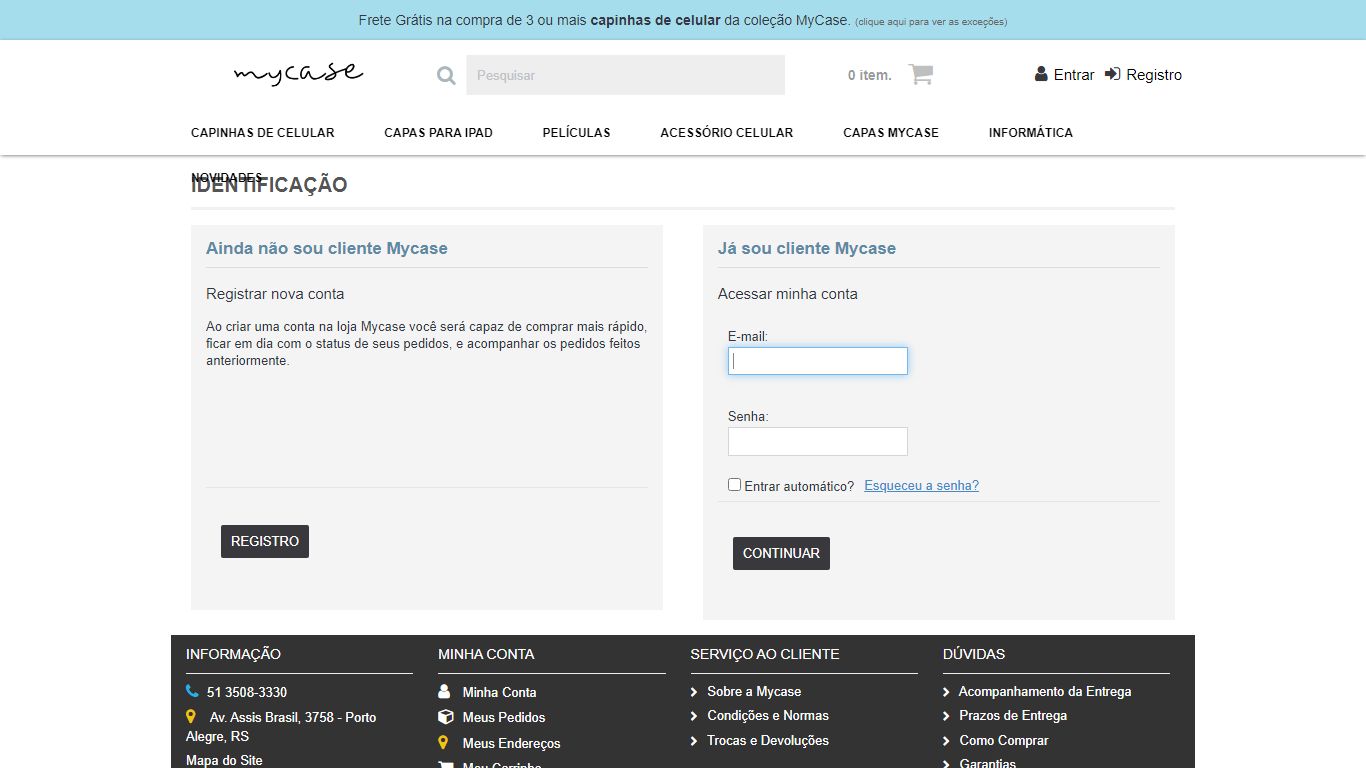The image size is (1366, 768).
Task: Click the E-mail input field
Action: click(817, 361)
